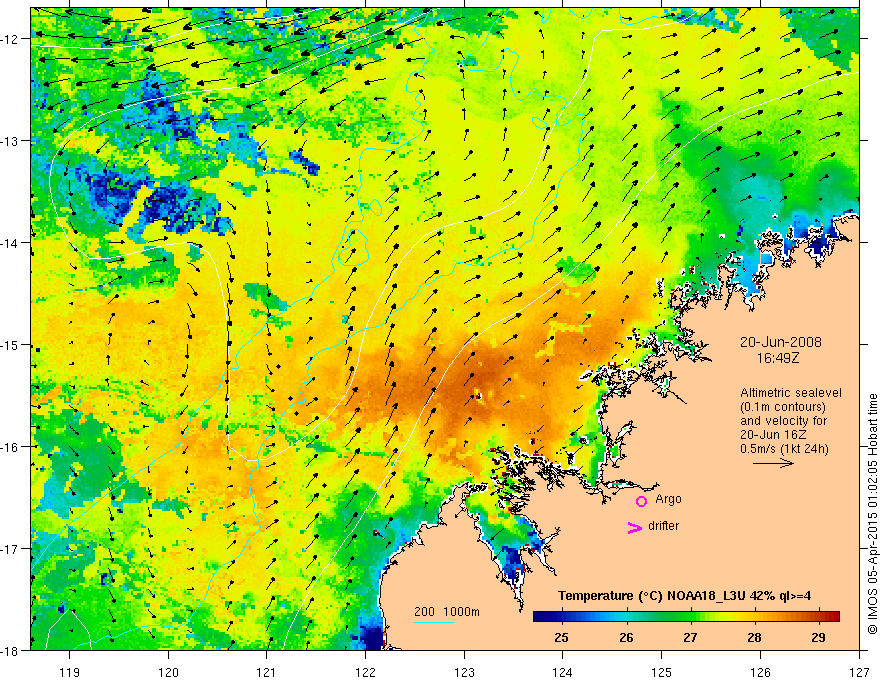Image resolution: width=880 pixels, height=680 pixels.
Task: Click the cyan 200 1000m depth contour line sample
Action: click(434, 622)
